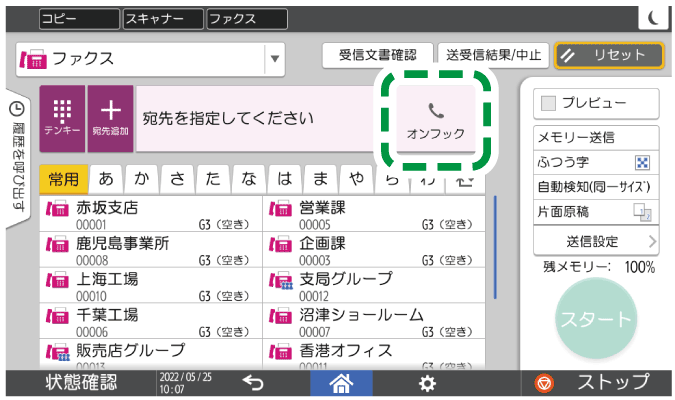Select 企画課 fax destination
The width and height of the screenshot is (675, 400).
coord(374,250)
